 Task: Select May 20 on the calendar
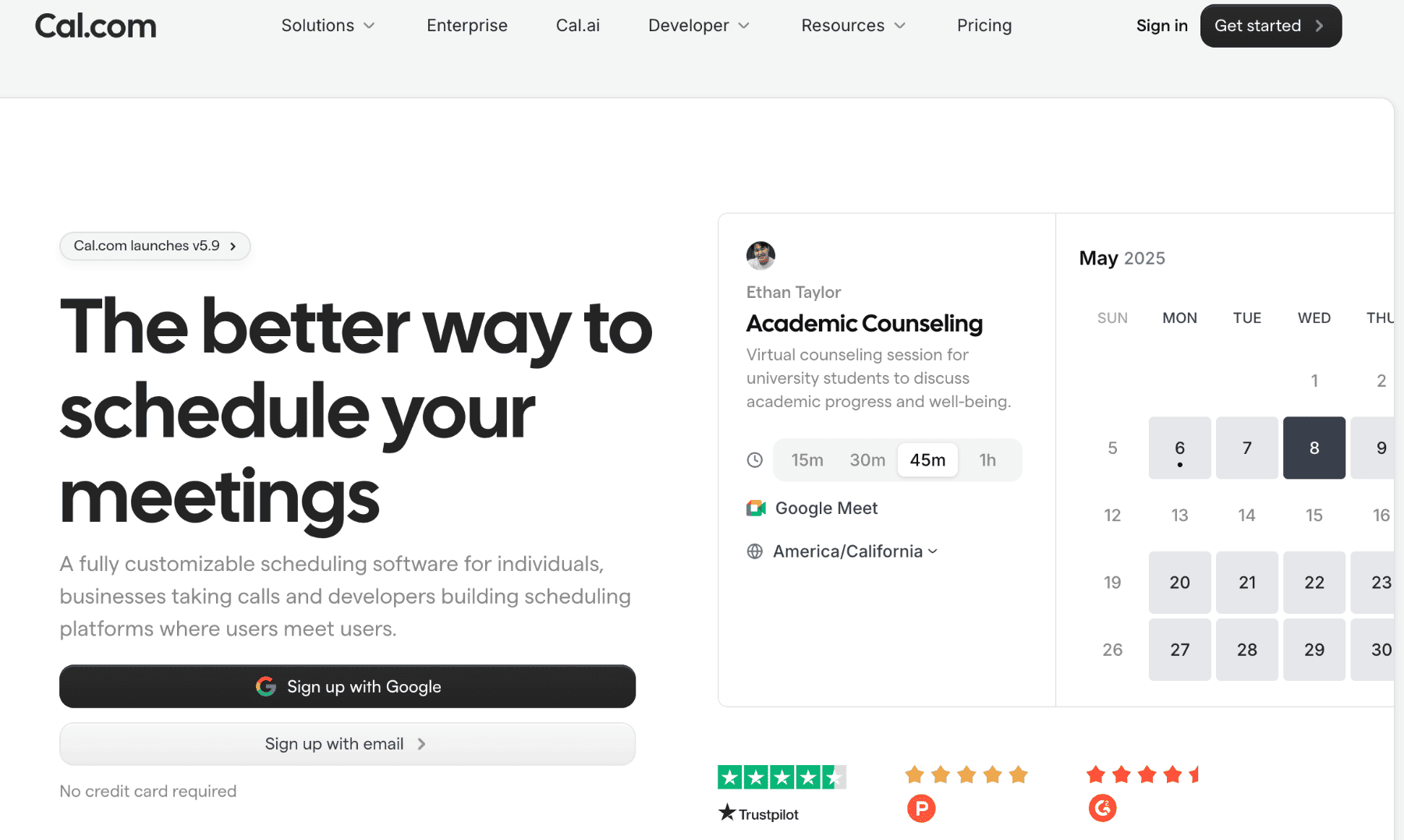[1179, 582]
